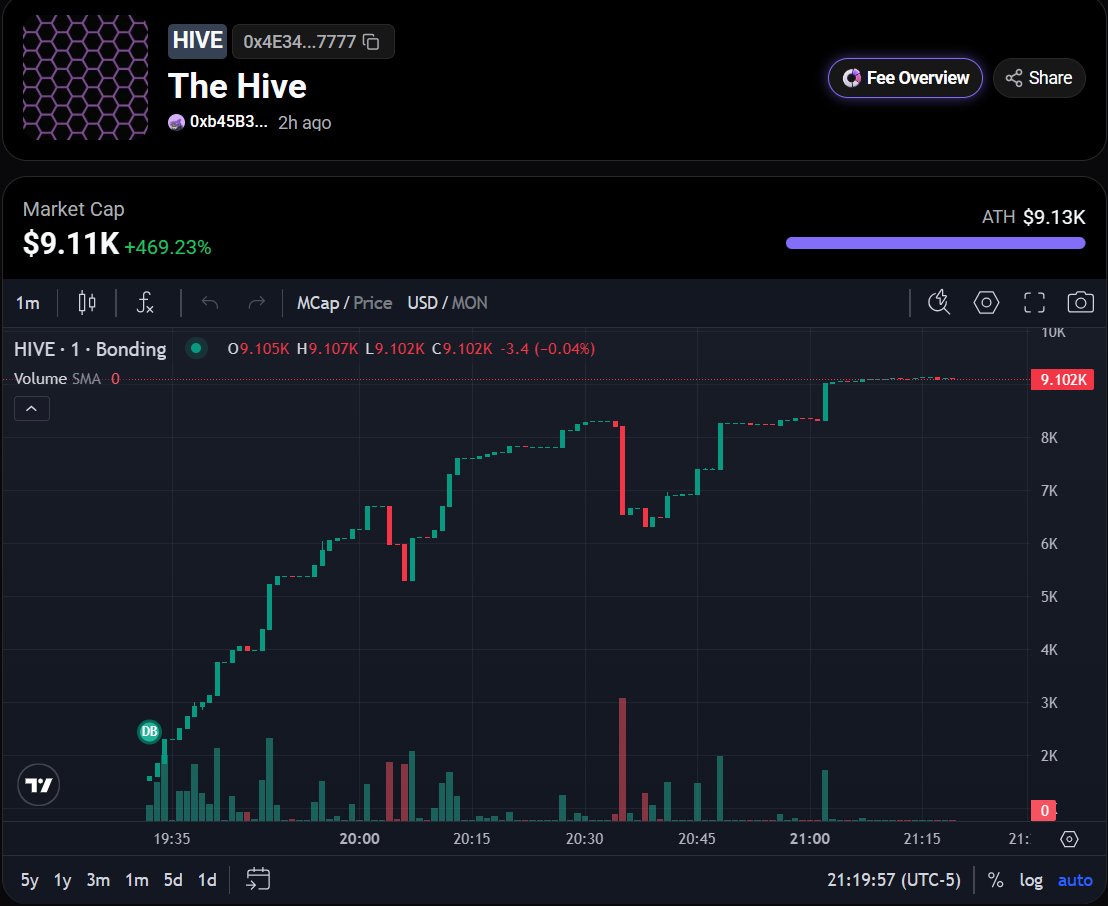This screenshot has height=906, width=1108.
Task: Click the Volume SMA indicator label
Action: tap(57, 379)
